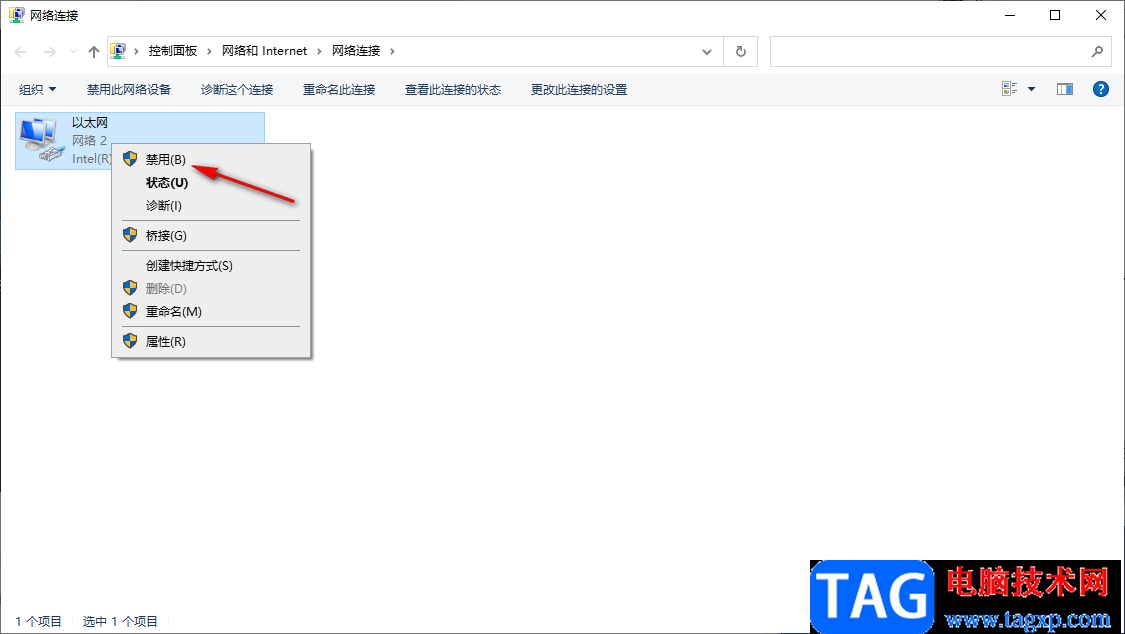Click the search magnifier icon
Screen dimensions: 1125x634
1097,52
